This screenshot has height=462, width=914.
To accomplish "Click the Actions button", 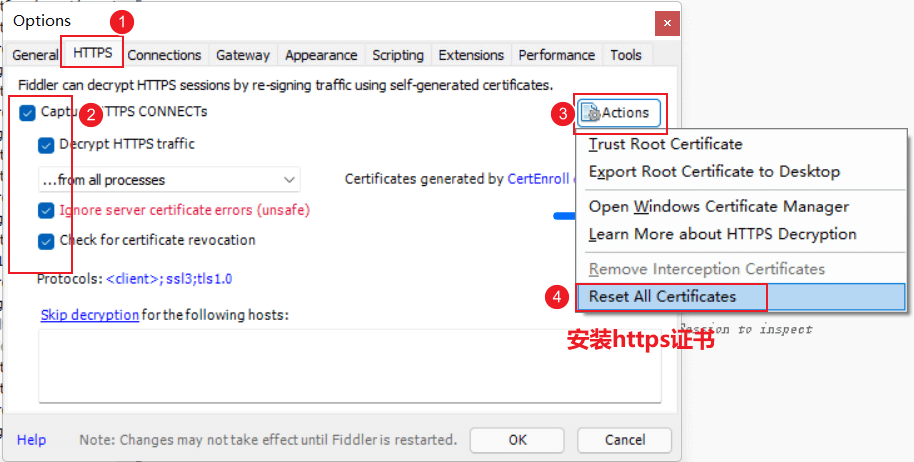I will [x=618, y=112].
